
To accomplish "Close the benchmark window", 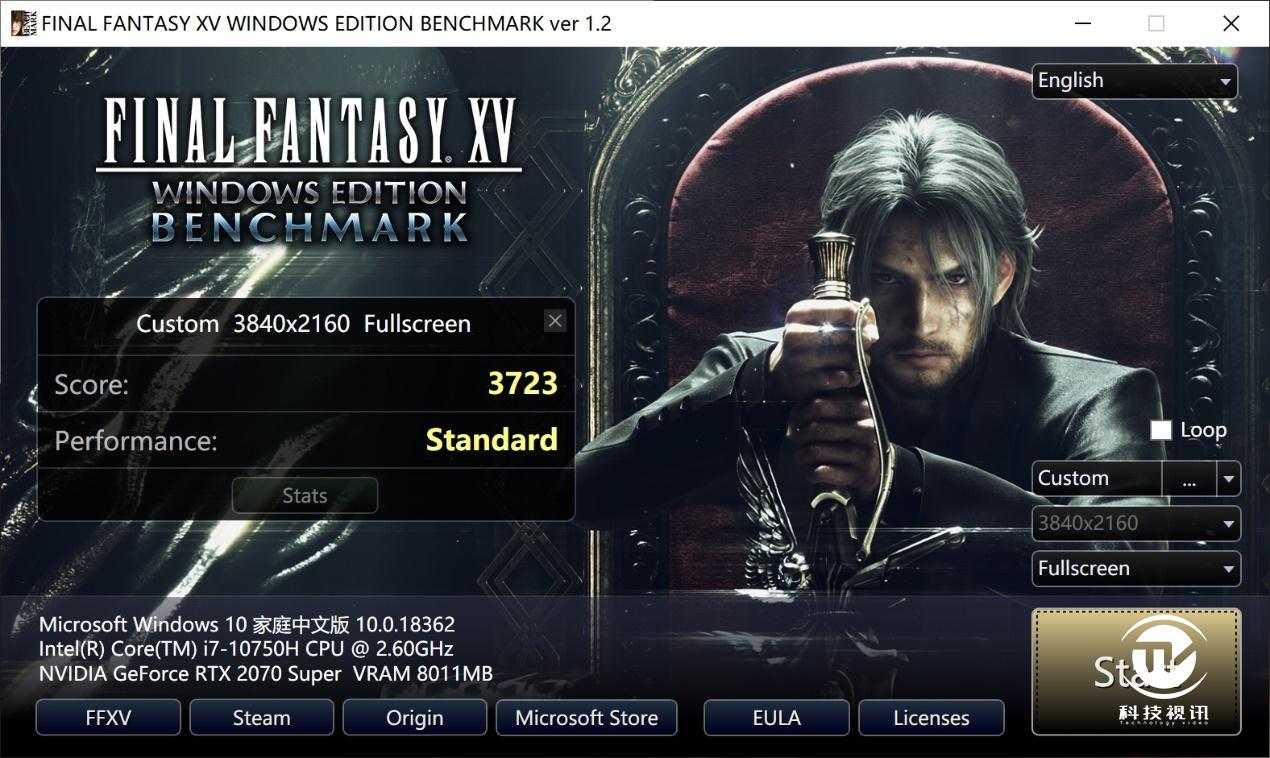I will point(1231,23).
